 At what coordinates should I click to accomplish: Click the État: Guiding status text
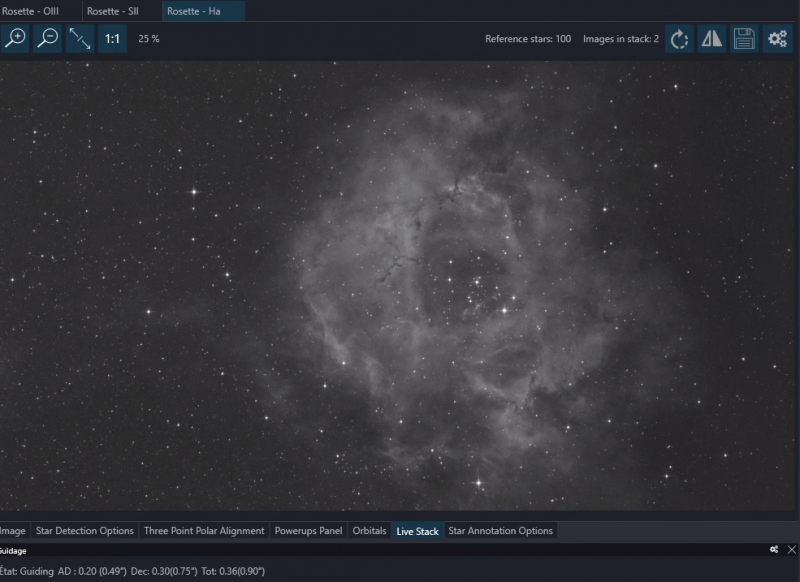click(x=27, y=571)
